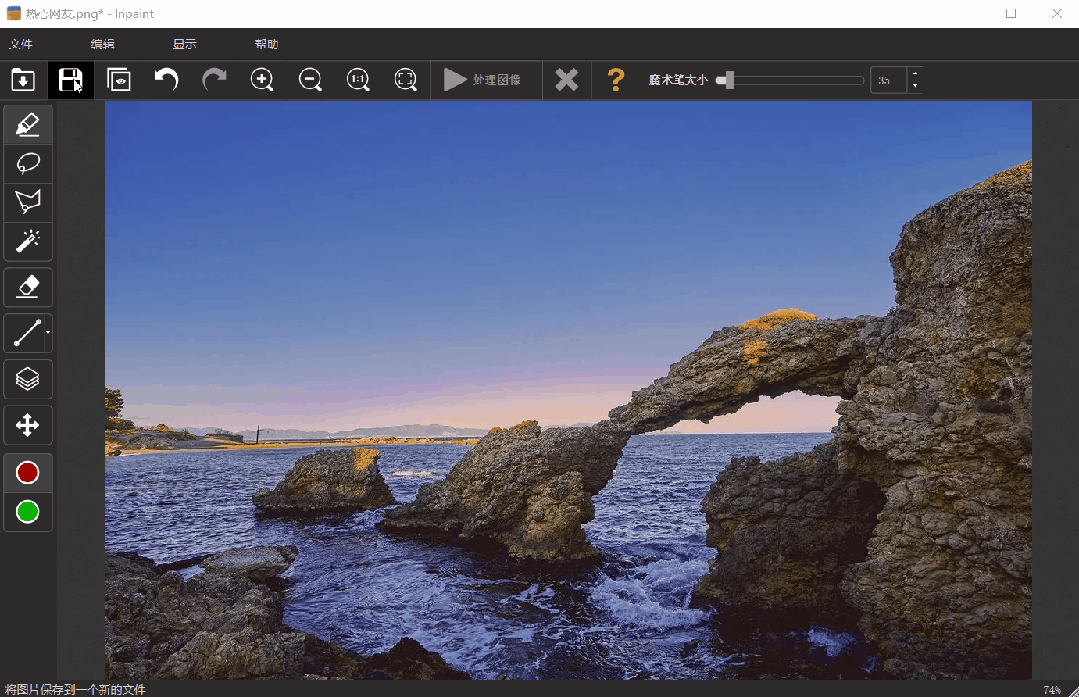
Task: Choose the Polygonal lasso tool
Action: click(28, 202)
